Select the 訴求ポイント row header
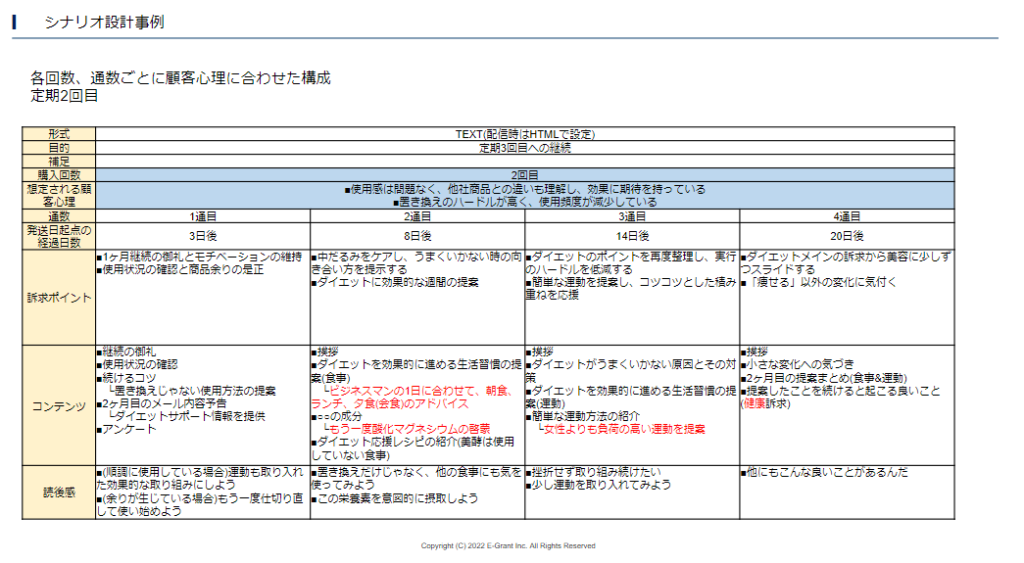The height and width of the screenshot is (563, 1024). (59, 296)
